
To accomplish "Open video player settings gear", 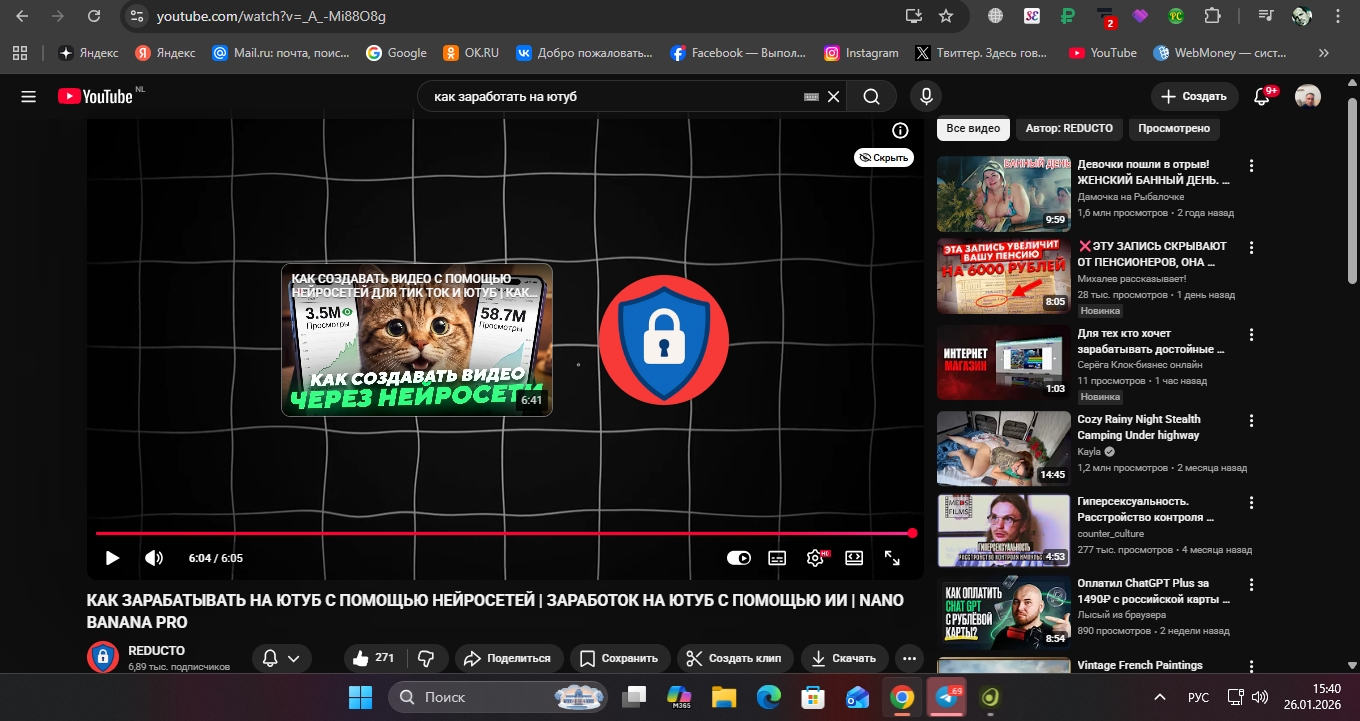I will click(x=815, y=558).
